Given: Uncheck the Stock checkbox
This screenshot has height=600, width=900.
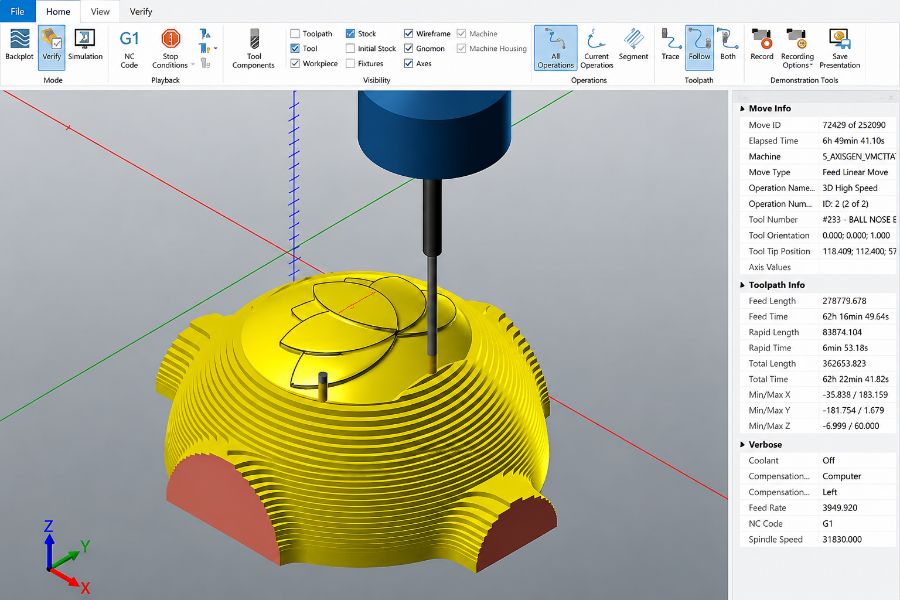Looking at the screenshot, I should (350, 33).
